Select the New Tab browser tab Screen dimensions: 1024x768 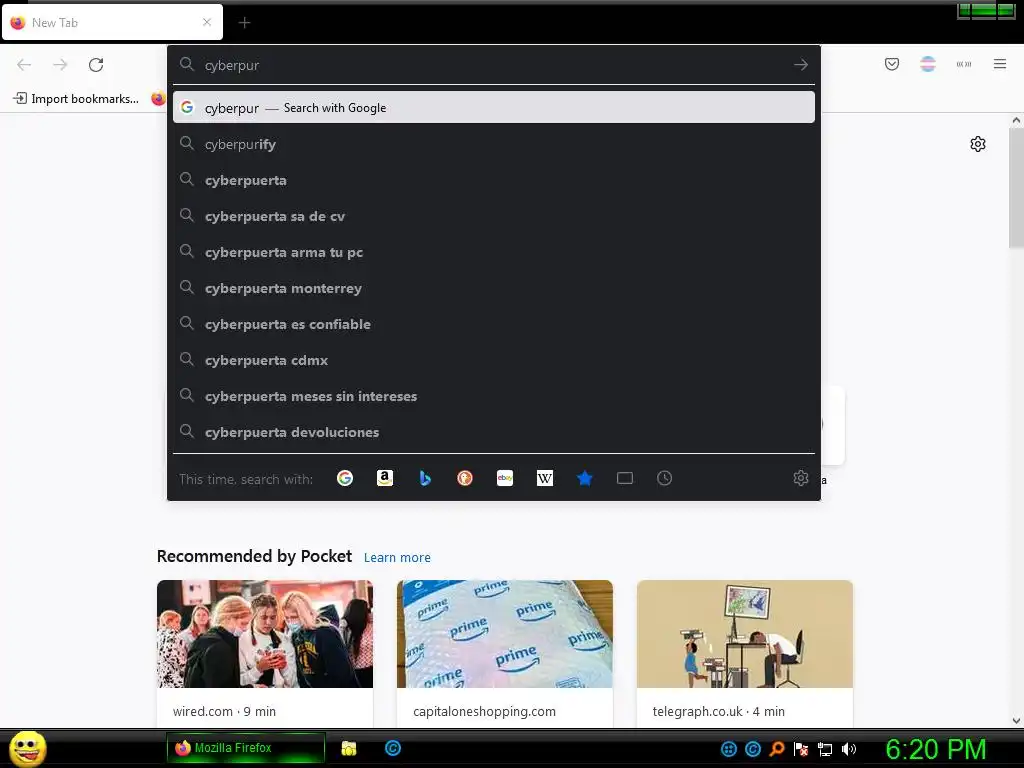112,22
